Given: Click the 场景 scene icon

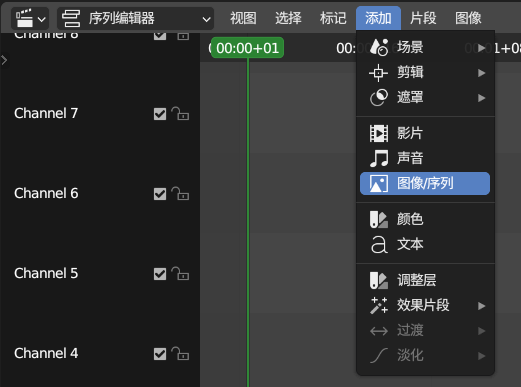Looking at the screenshot, I should point(379,47).
